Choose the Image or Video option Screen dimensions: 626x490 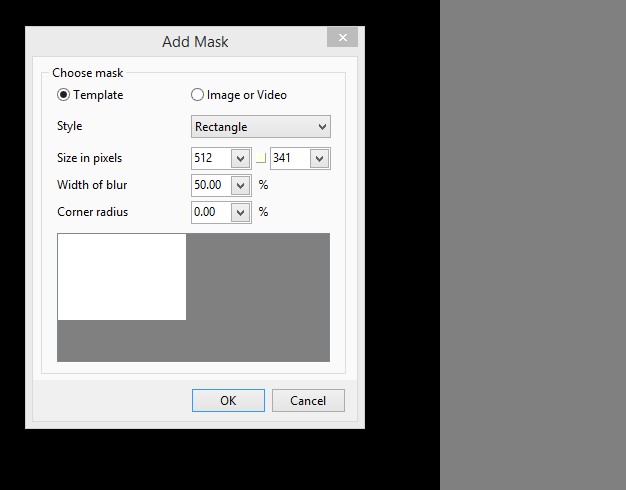coord(197,95)
